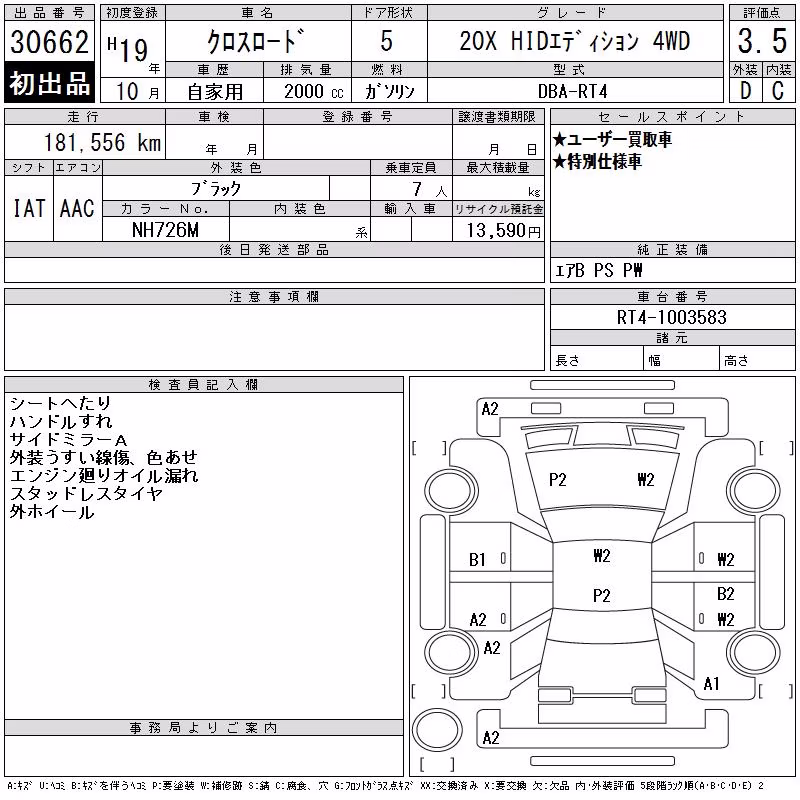Image resolution: width=800 pixels, height=800 pixels.
Task: Click the 自家用 vehicle history value
Action: 215,92
